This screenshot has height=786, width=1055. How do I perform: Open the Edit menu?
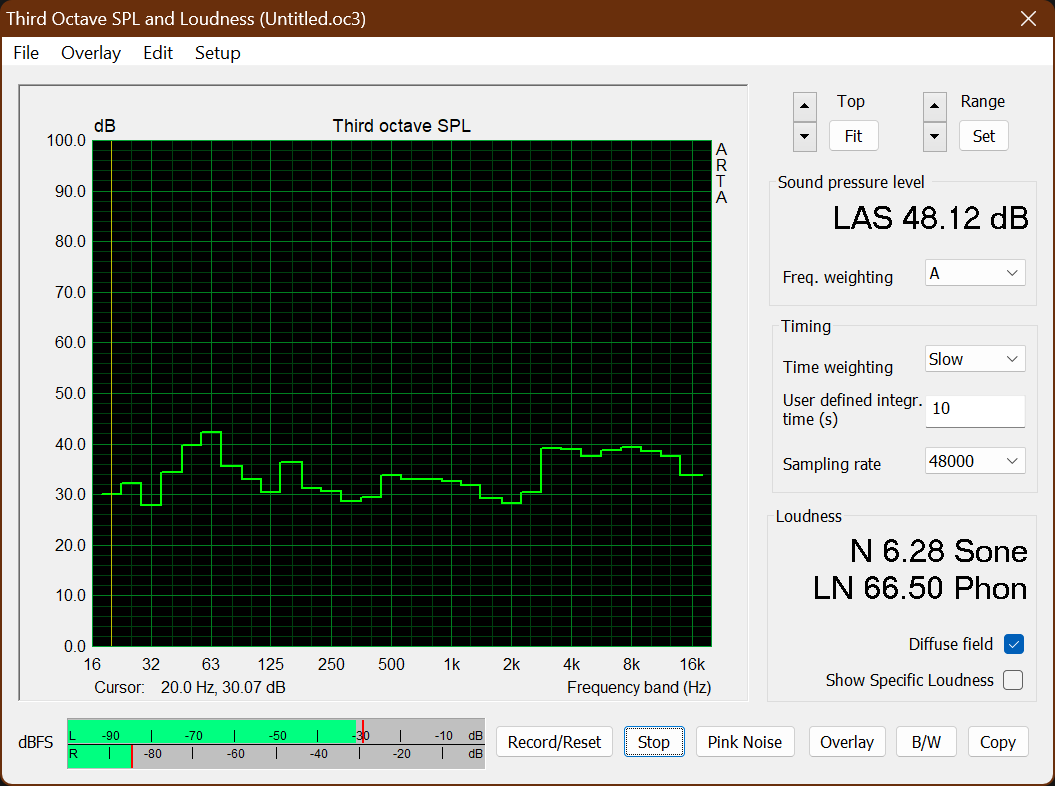coord(158,52)
